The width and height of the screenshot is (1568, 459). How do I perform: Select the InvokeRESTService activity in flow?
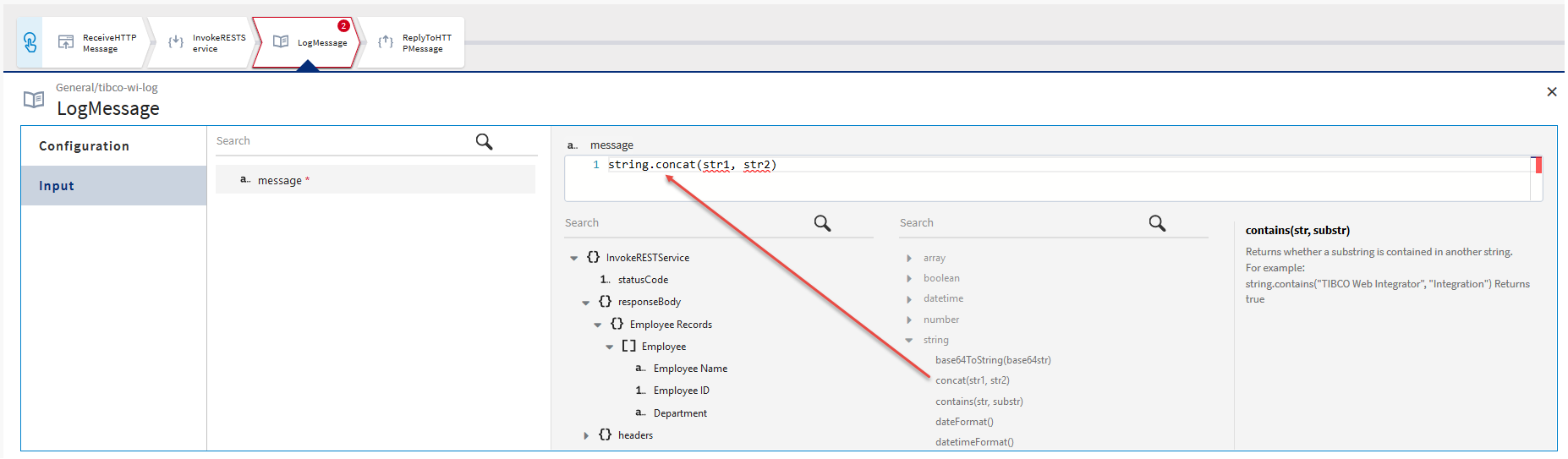click(207, 43)
